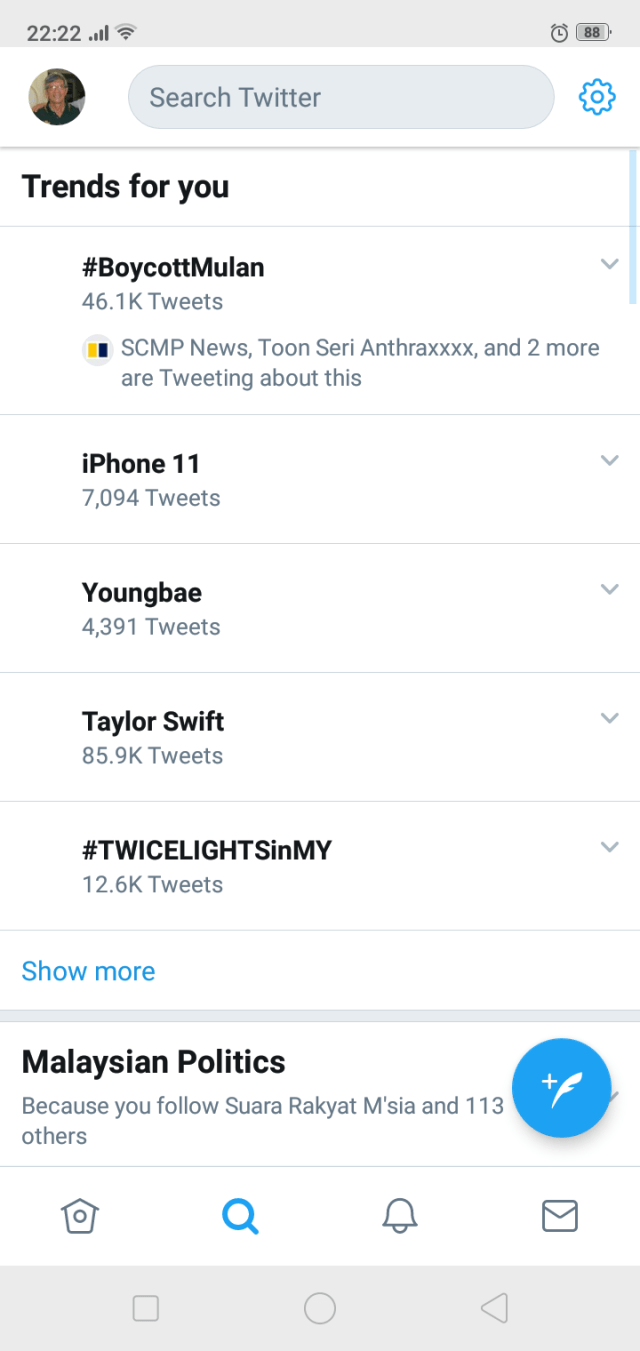The image size is (640, 1351).
Task: Open the Notifications bell tab
Action: [x=400, y=1216]
